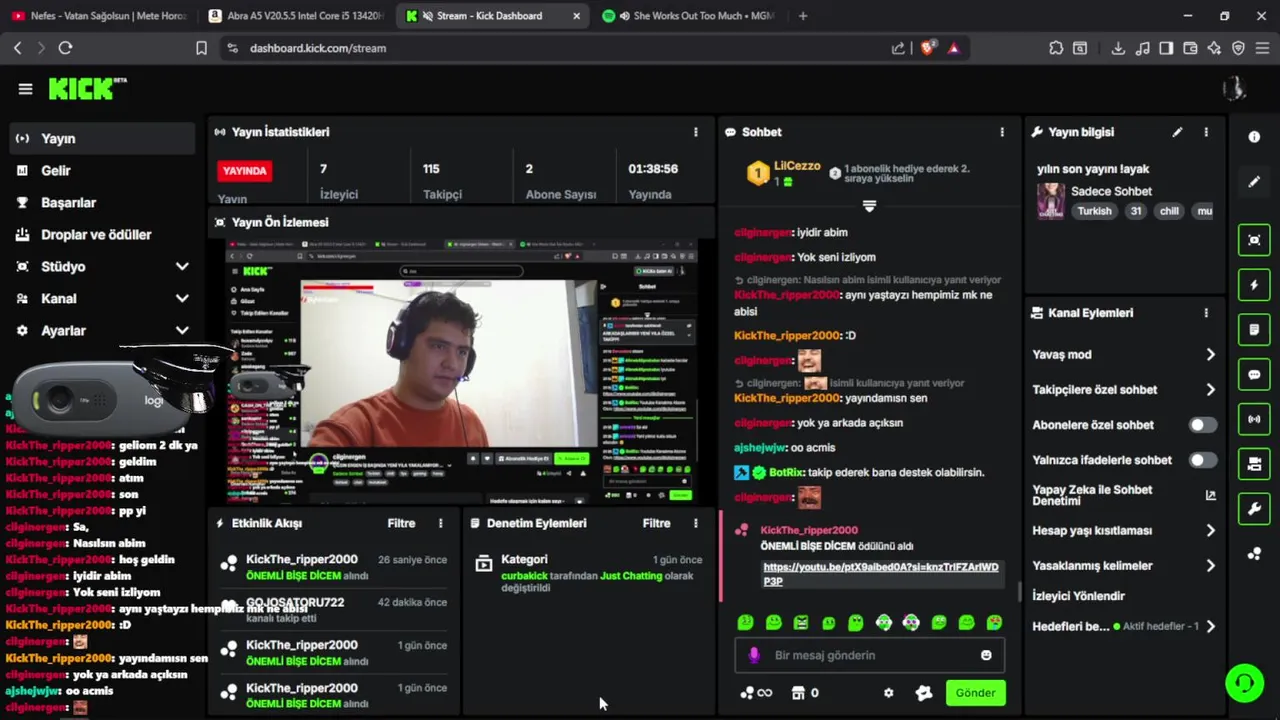
Task: Click the points infinity icon below chat input
Action: tap(756, 693)
